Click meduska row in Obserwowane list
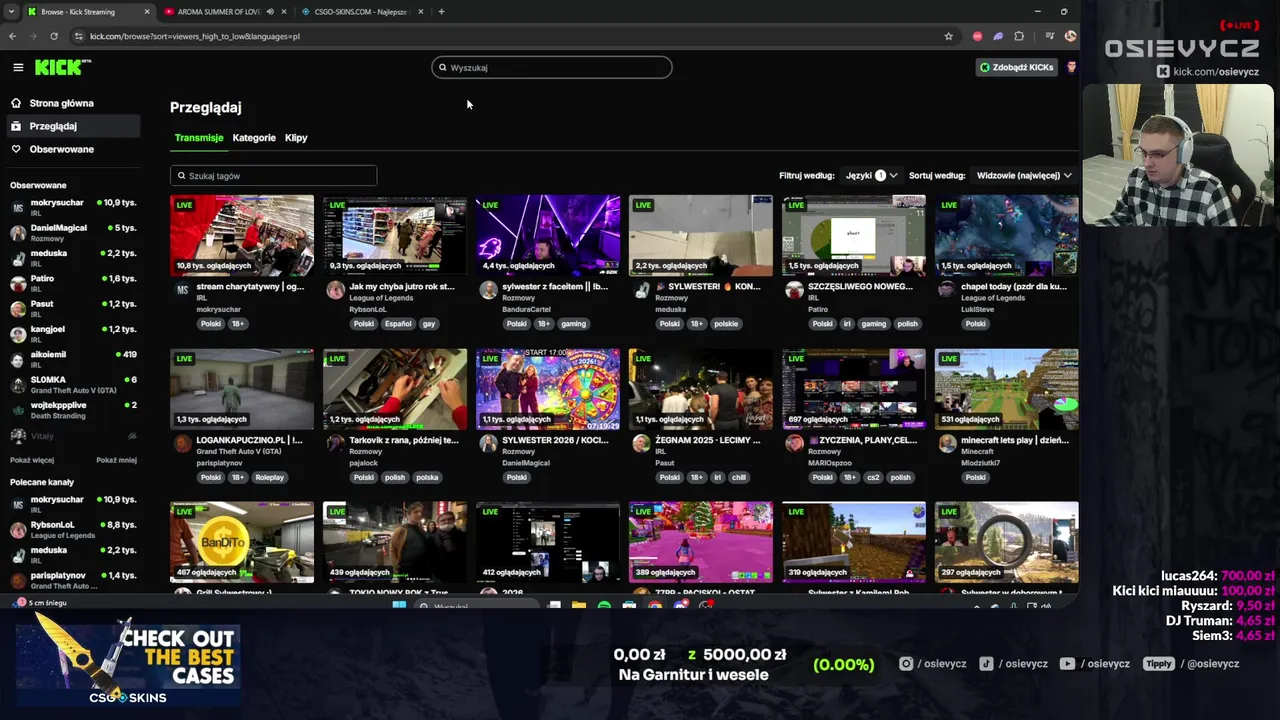1280x720 pixels. click(x=73, y=258)
